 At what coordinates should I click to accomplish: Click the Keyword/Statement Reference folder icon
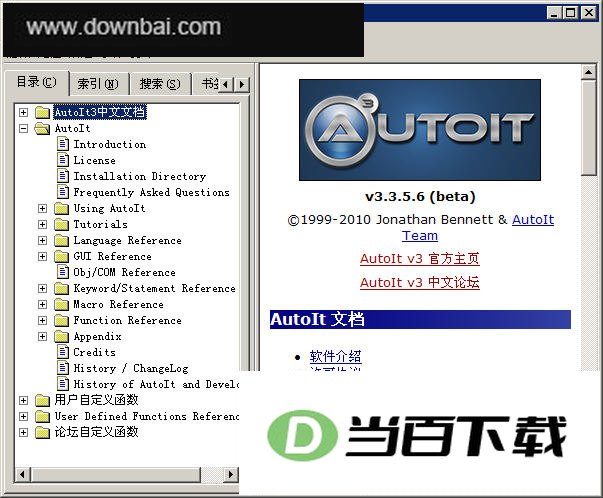62,288
